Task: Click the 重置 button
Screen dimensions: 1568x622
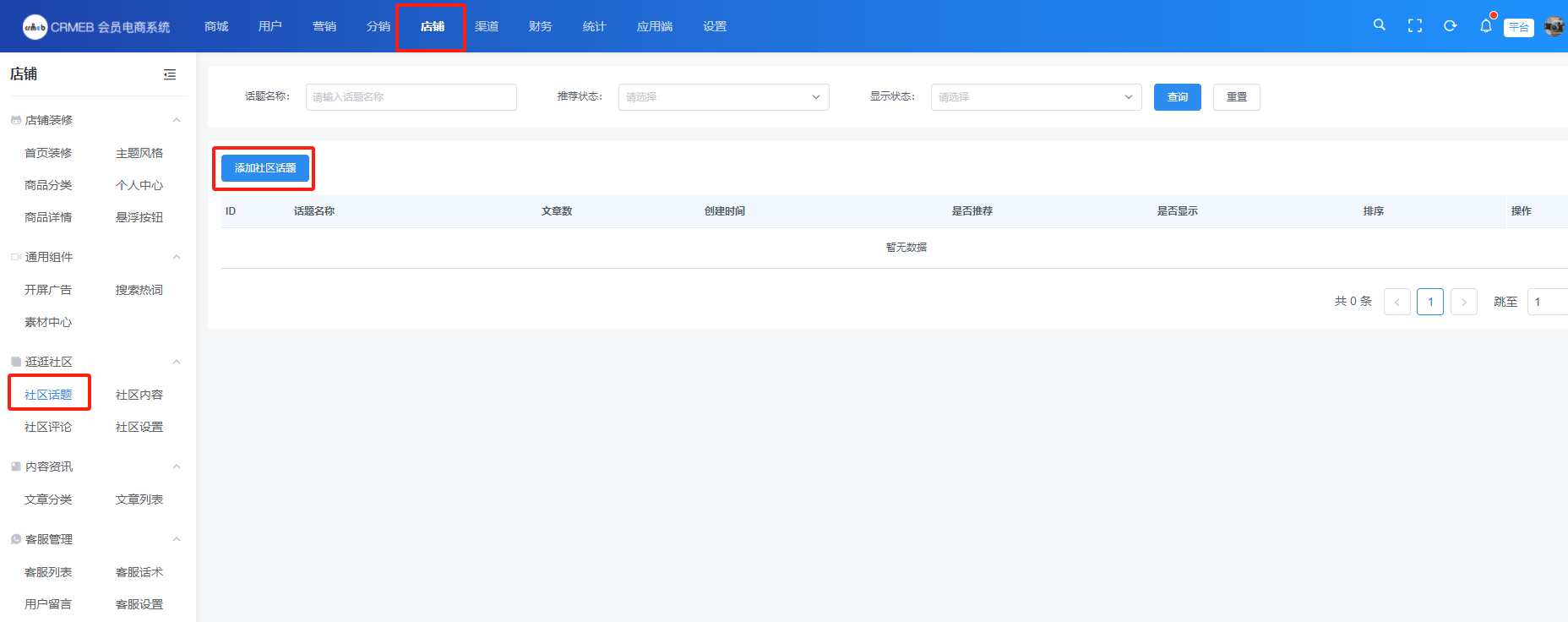Action: 1236,97
